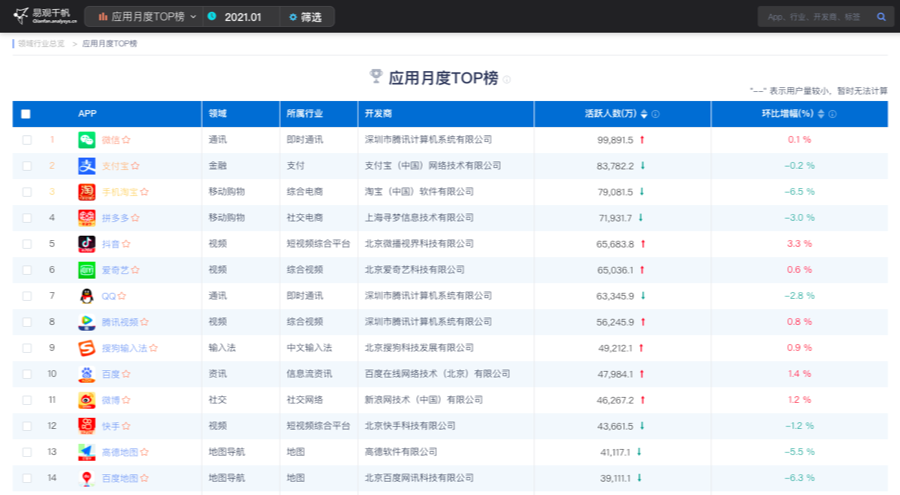This screenshot has width=900, height=495.
Task: Click the Amap (高德地图) app icon
Action: tap(87, 452)
